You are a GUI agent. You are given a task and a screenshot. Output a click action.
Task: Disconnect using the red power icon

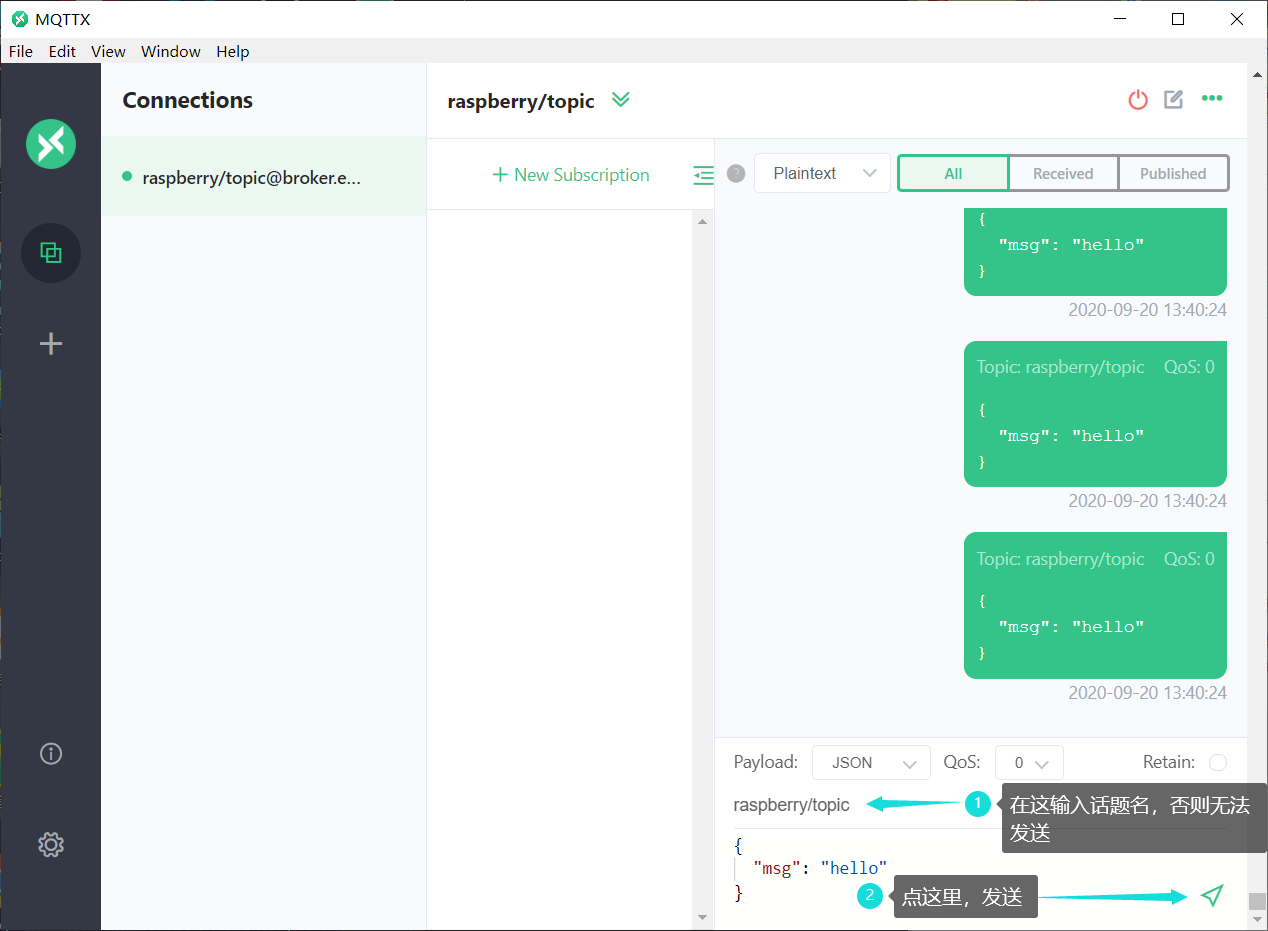coord(1138,99)
